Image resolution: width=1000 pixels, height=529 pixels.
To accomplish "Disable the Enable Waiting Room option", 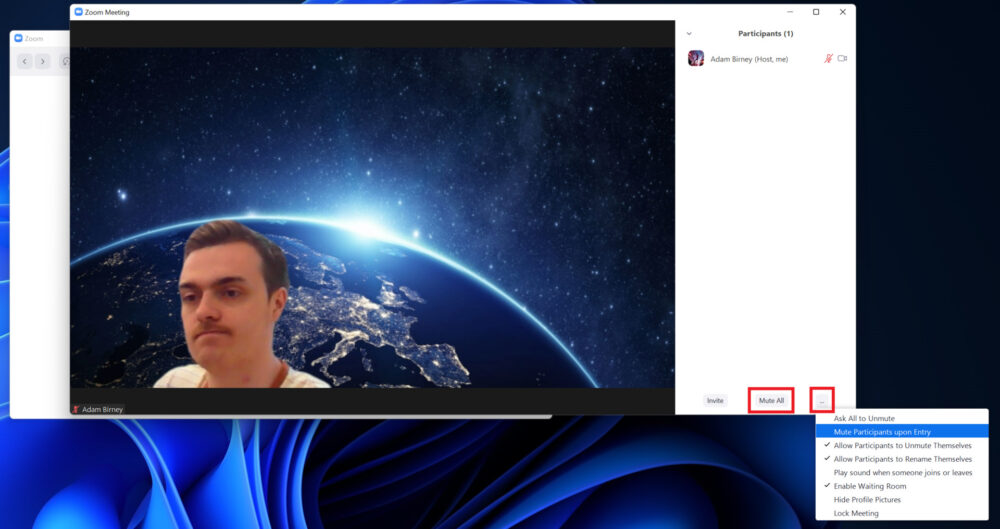I will [902, 486].
